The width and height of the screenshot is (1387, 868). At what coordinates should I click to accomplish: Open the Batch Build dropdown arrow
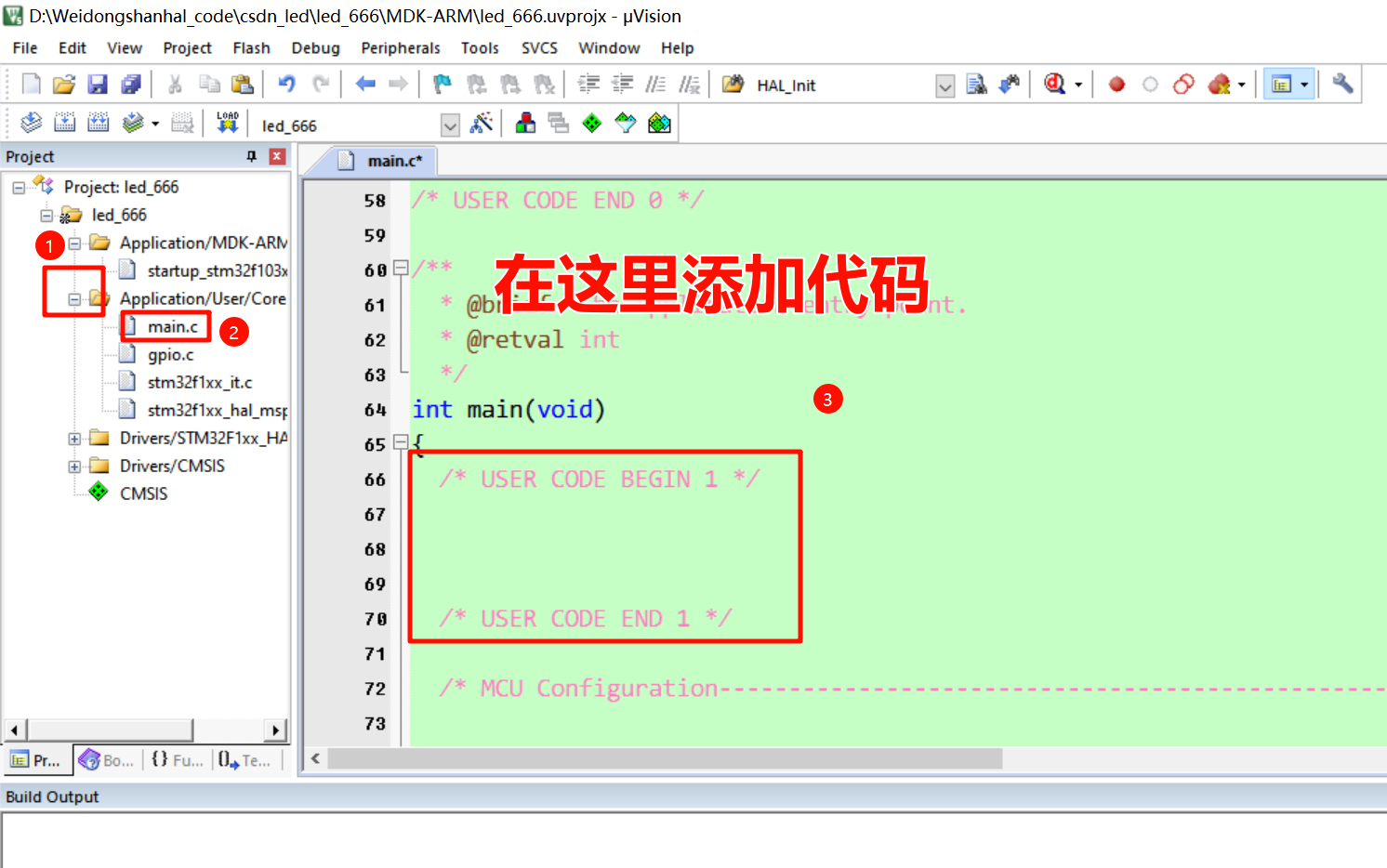click(x=154, y=124)
